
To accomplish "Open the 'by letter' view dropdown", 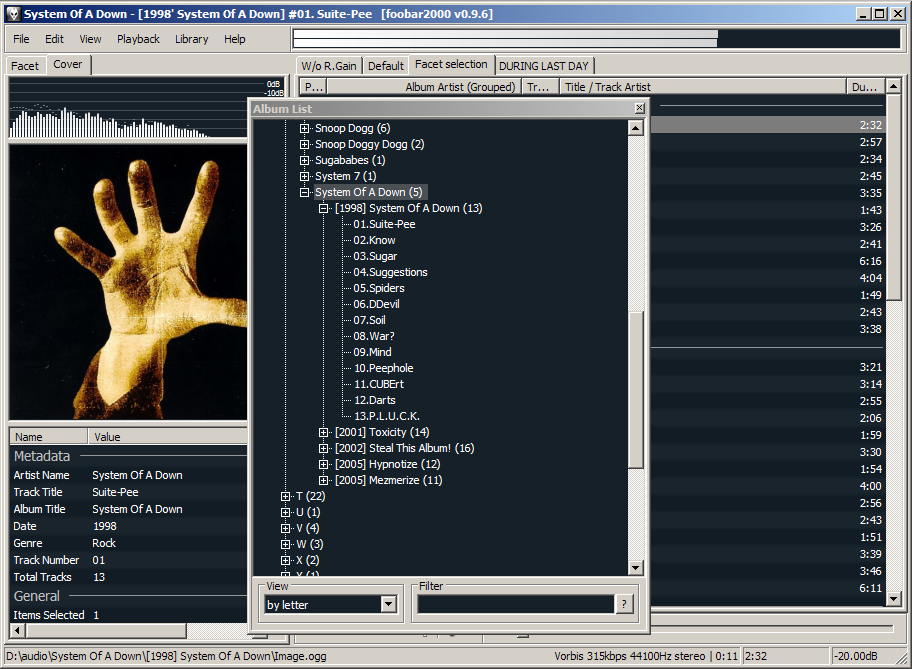I will tap(389, 604).
